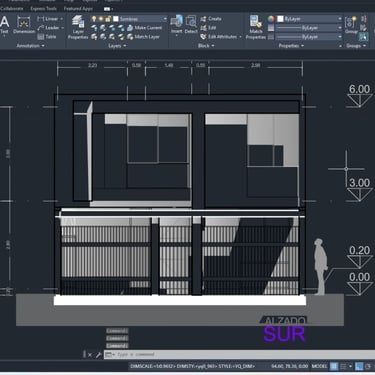This screenshot has height=375, width=375.
Task: Click in the command line input
Action: (x=239, y=354)
